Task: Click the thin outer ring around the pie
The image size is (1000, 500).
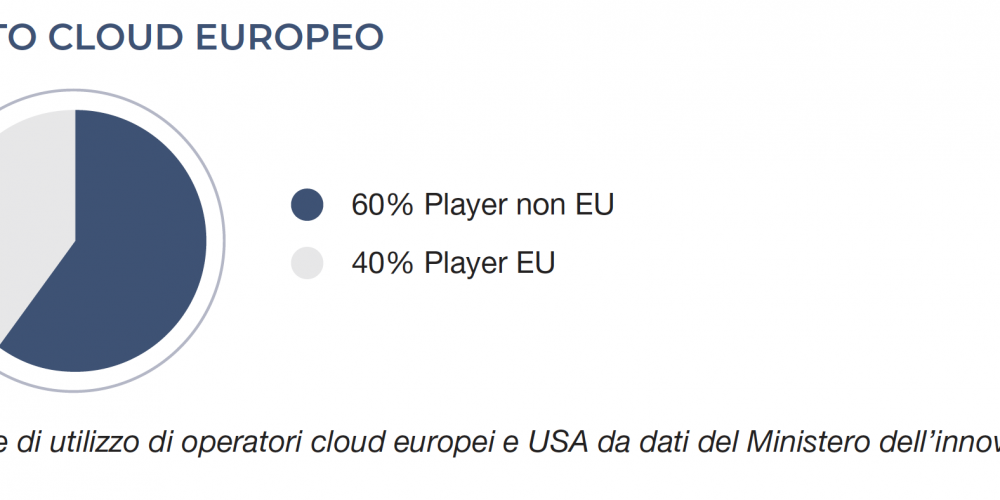Action: 223,241
